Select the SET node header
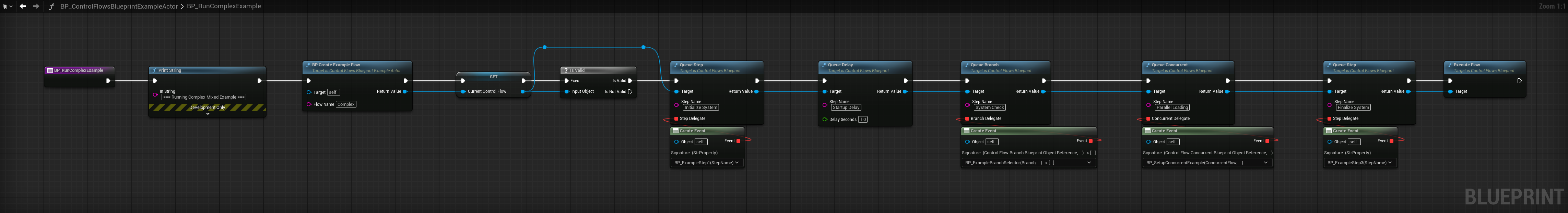 (493, 77)
